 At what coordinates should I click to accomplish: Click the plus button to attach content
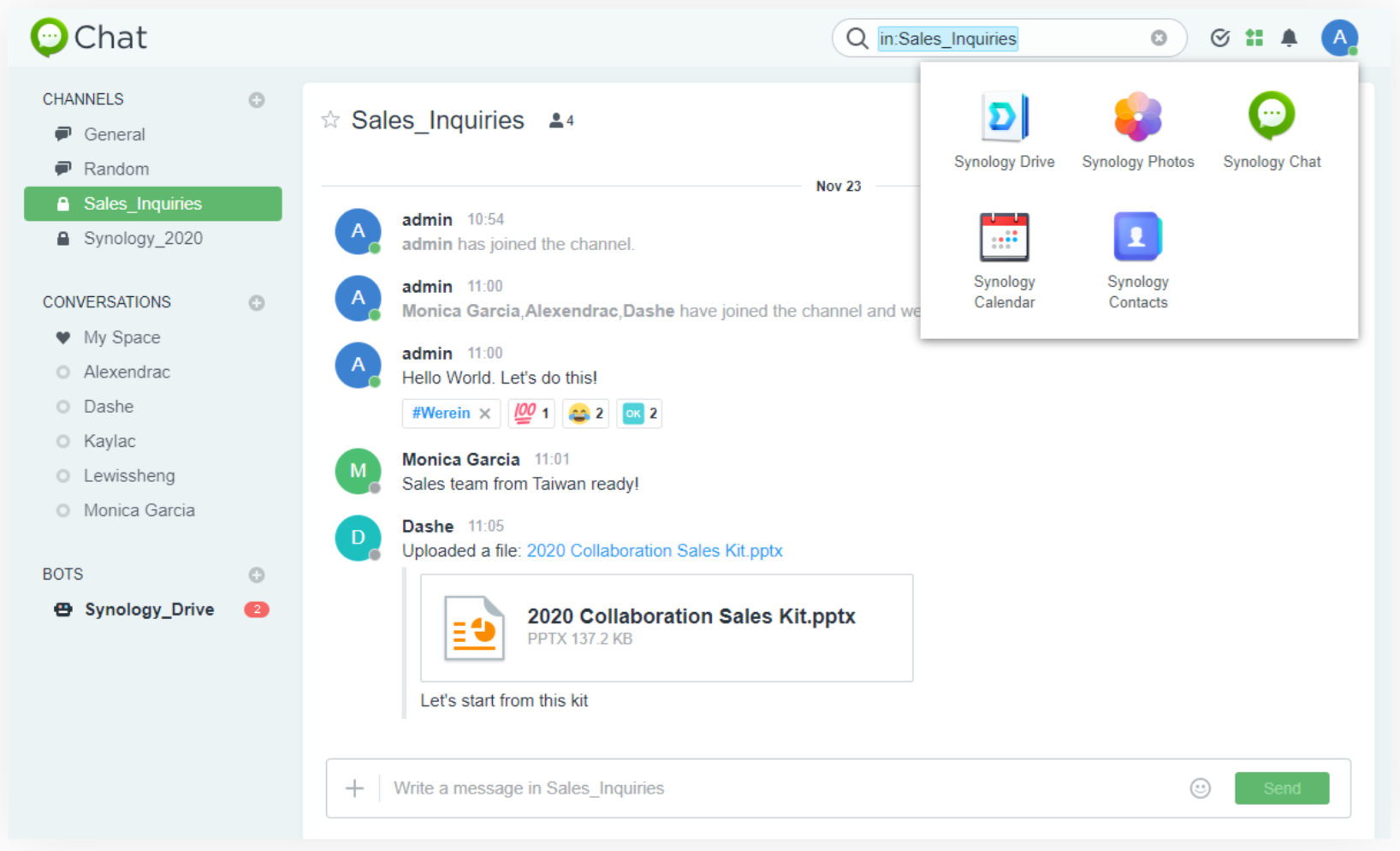point(354,789)
